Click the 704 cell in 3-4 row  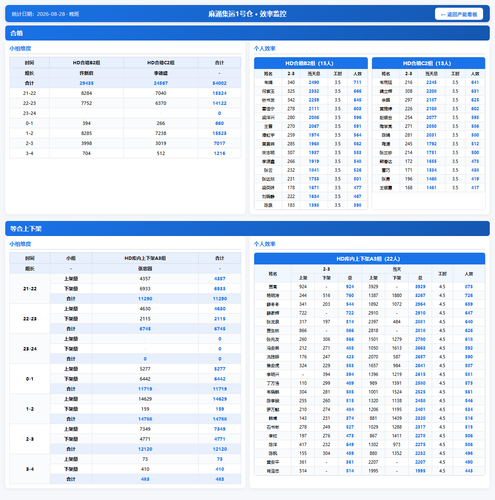(x=86, y=153)
